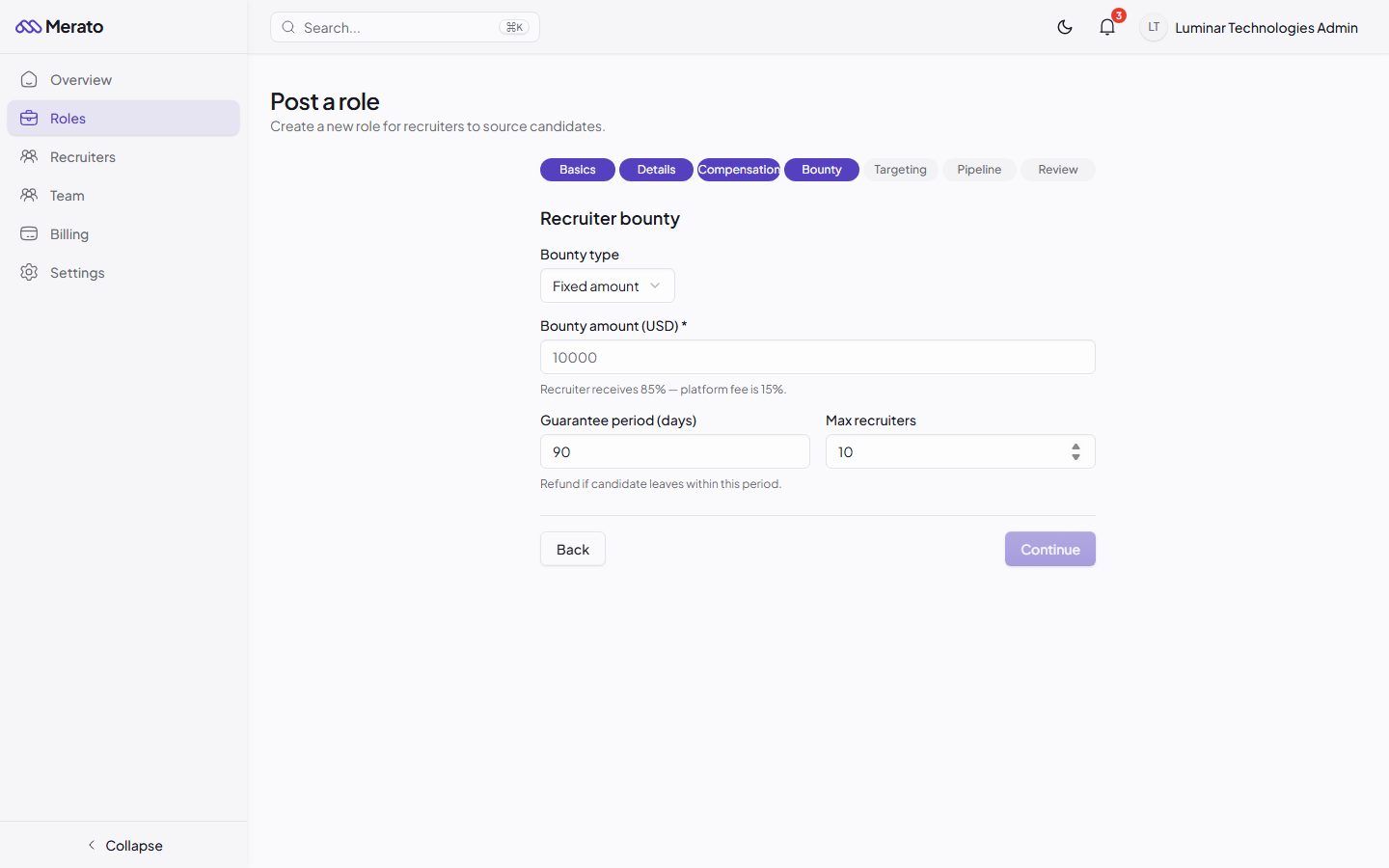Click the search magnifier icon

288,27
